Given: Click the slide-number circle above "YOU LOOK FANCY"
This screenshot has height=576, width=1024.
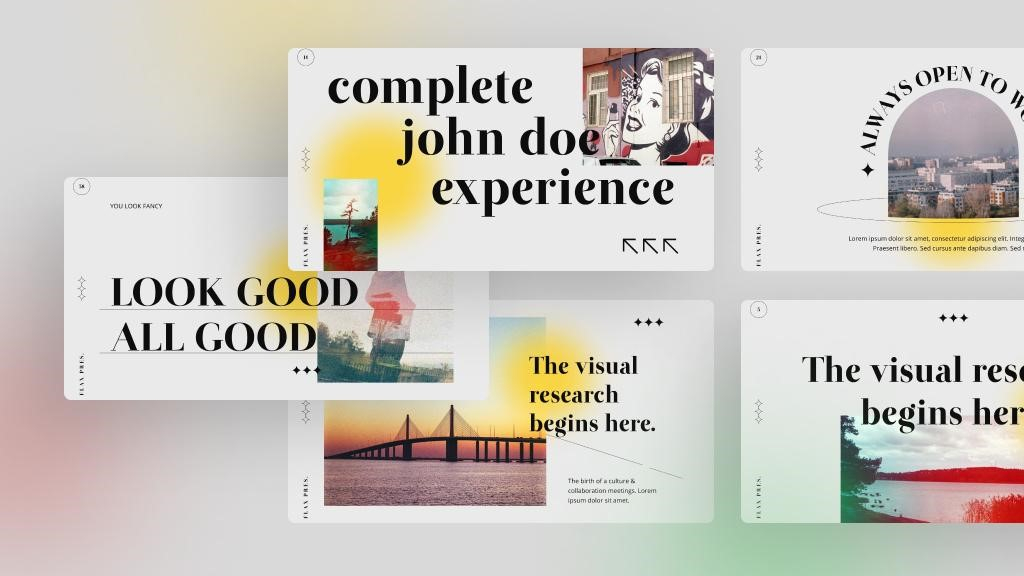Looking at the screenshot, I should click(x=82, y=186).
